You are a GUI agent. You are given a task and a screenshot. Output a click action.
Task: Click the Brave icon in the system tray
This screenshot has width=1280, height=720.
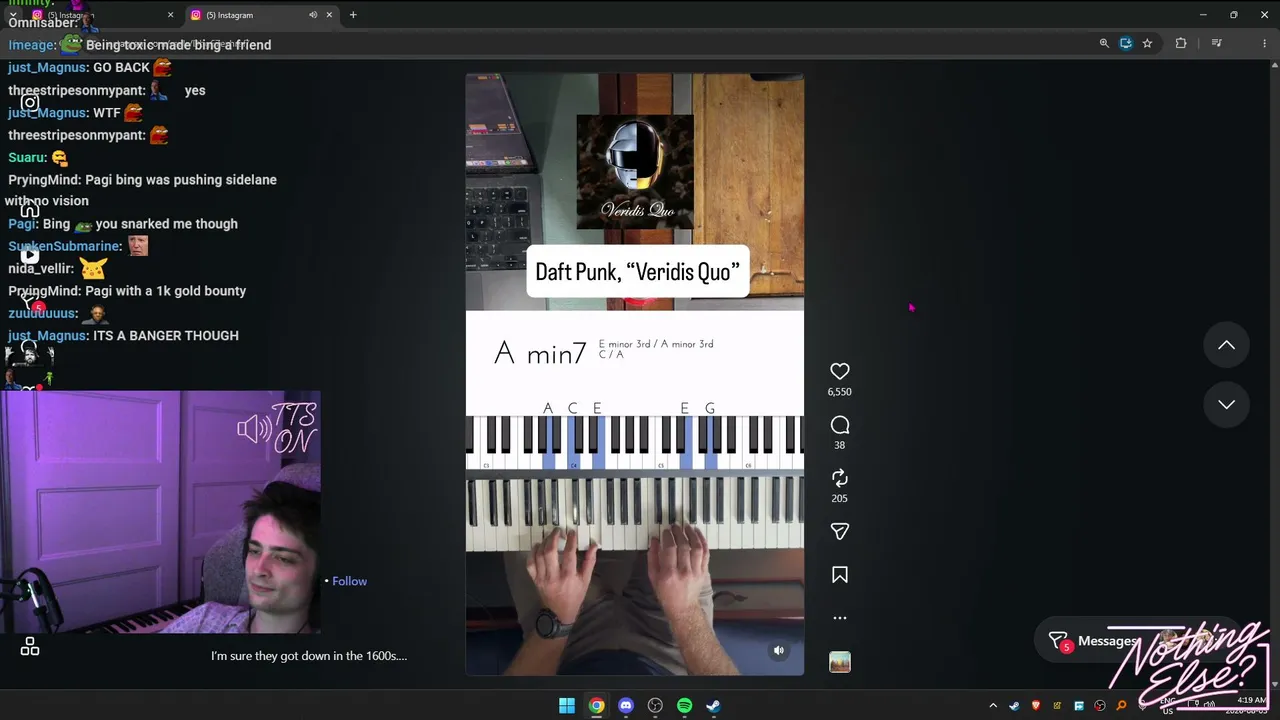pyautogui.click(x=1035, y=706)
